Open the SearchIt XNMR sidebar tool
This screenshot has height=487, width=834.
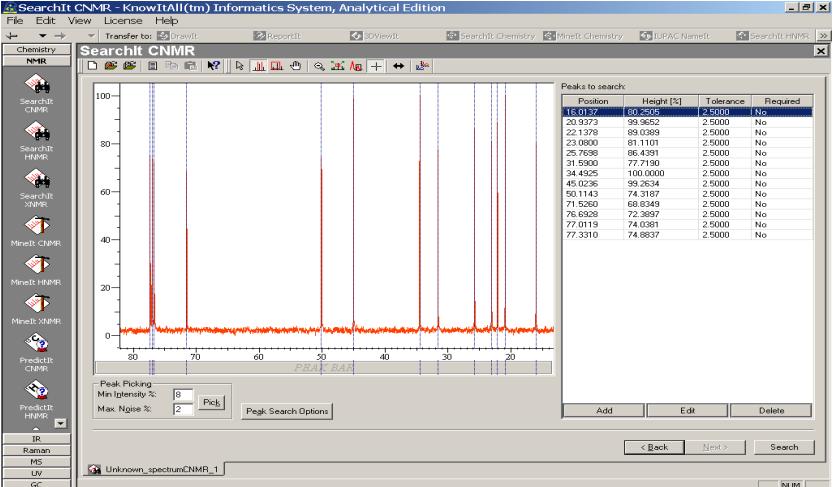36,188
